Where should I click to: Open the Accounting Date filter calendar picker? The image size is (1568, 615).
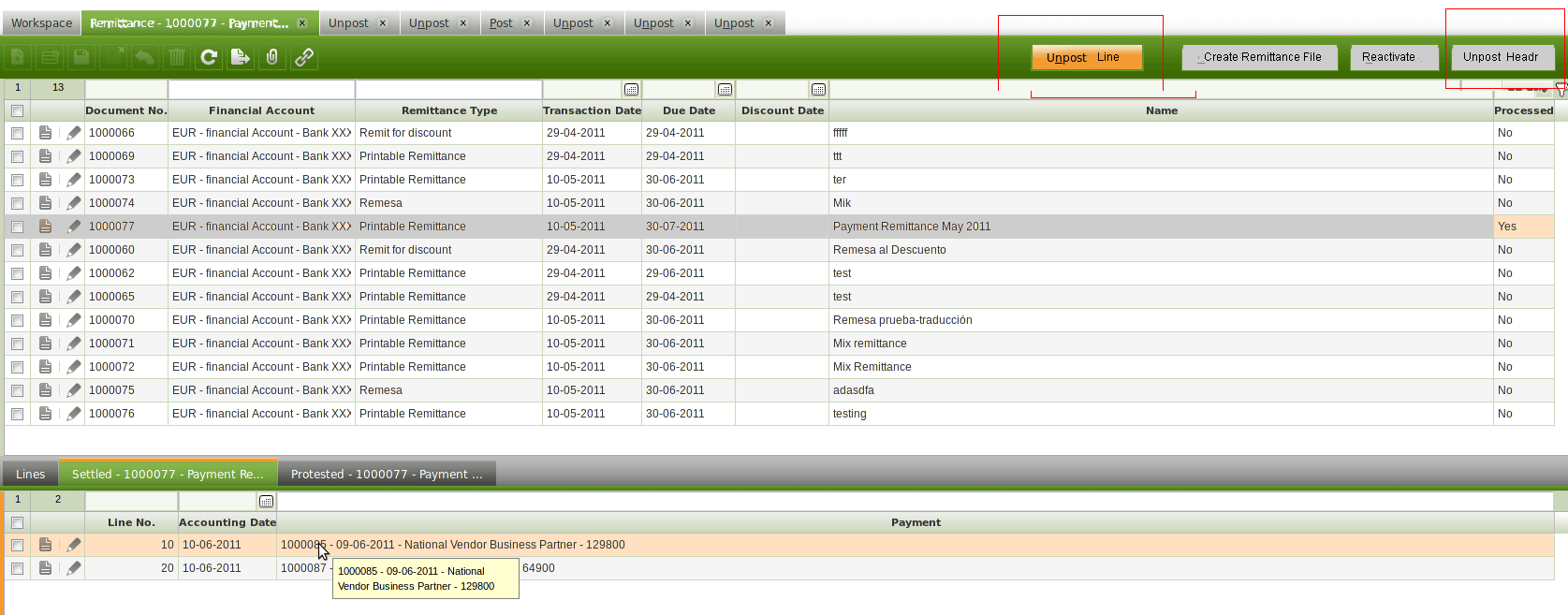click(x=266, y=502)
